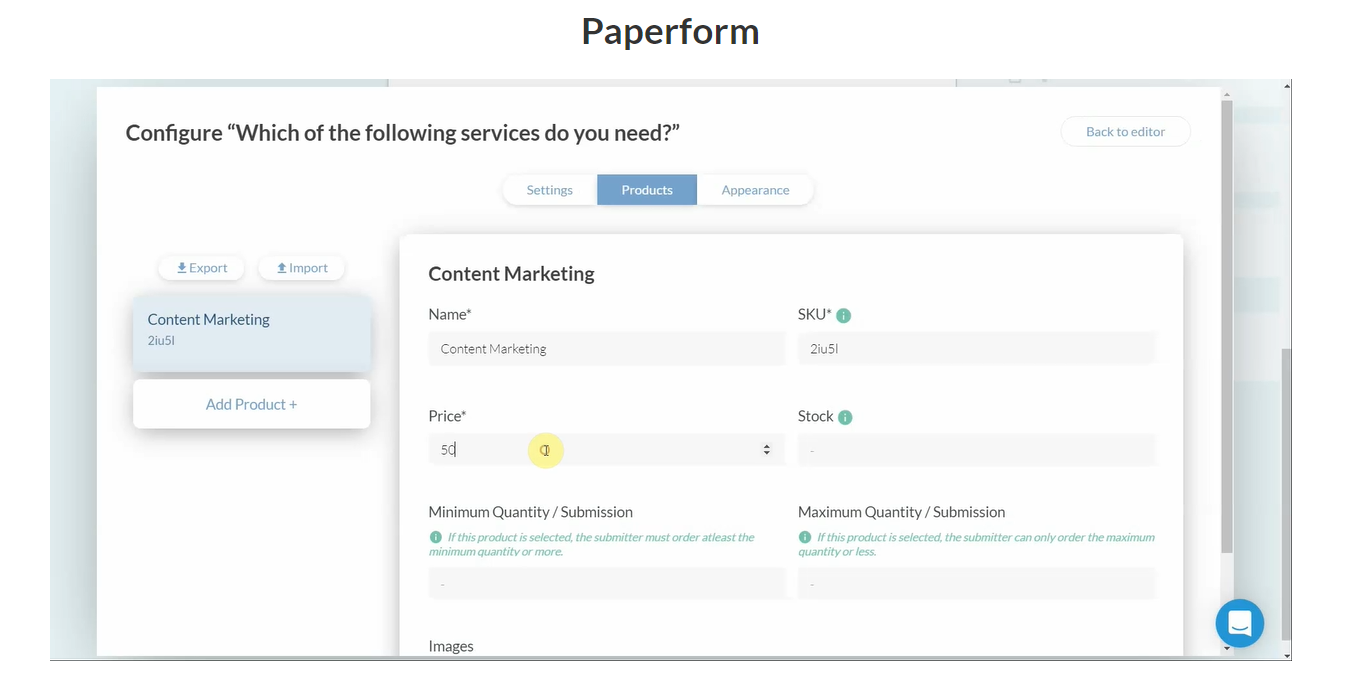Screen dimensions: 1359x689
Task: Select the Products tab
Action: point(647,190)
